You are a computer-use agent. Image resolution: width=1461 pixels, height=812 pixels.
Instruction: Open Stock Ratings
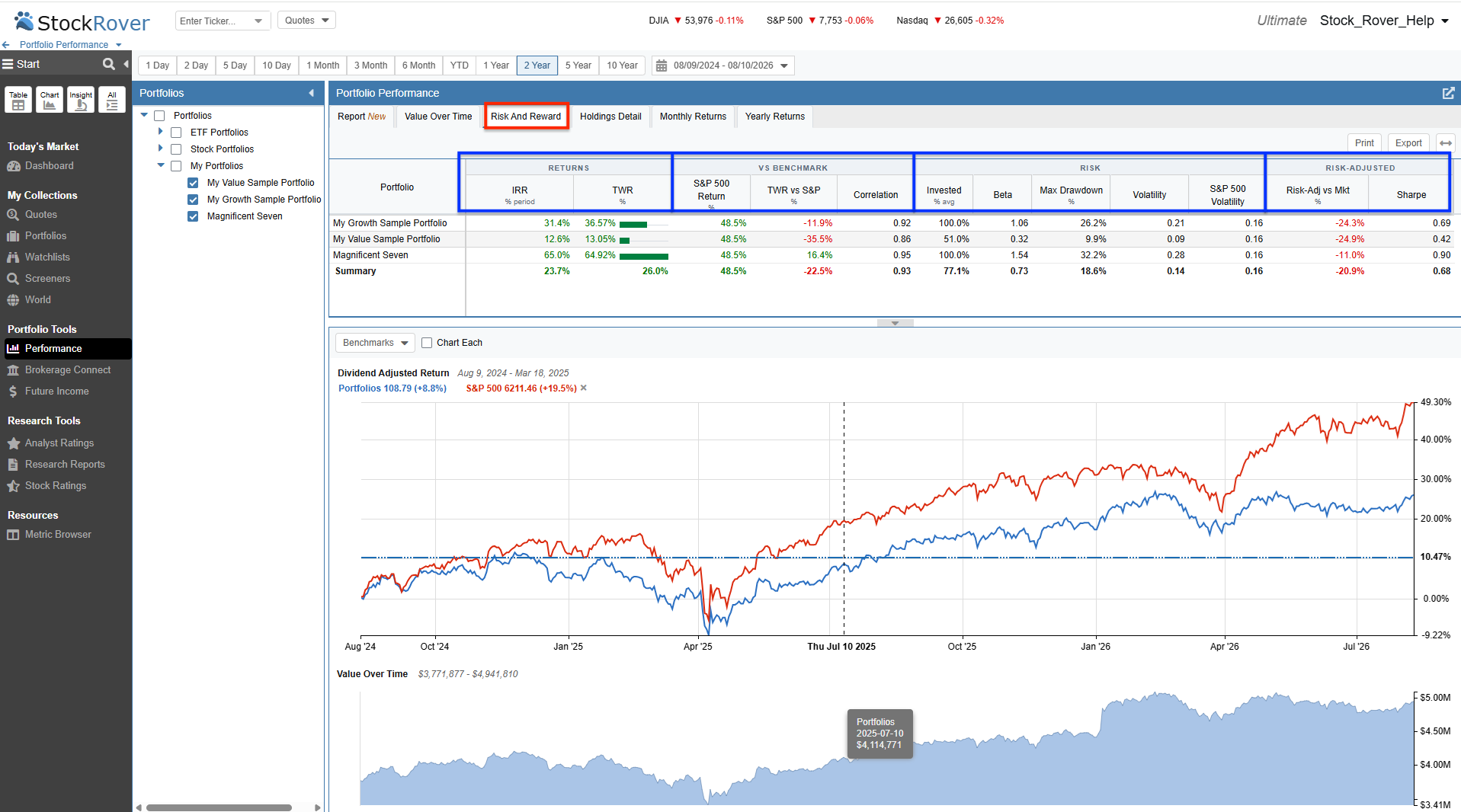coord(56,486)
